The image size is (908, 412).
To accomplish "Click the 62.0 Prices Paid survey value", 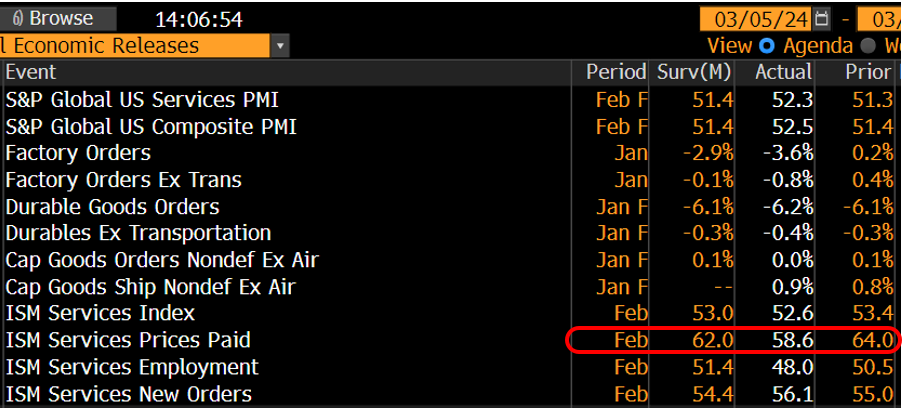I will click(x=713, y=340).
